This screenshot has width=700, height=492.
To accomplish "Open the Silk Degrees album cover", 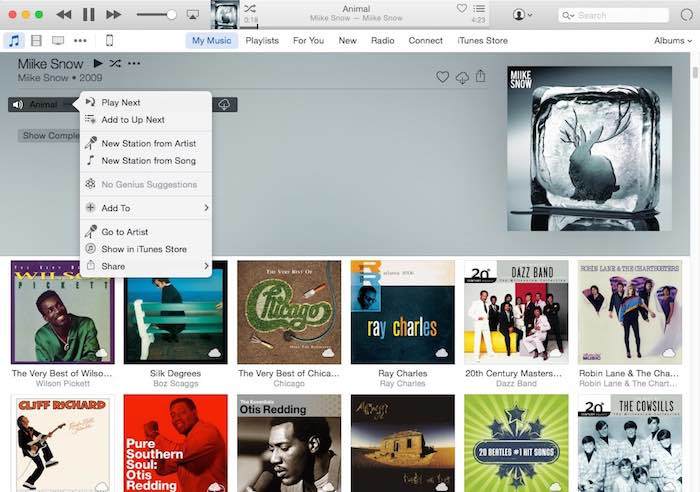I will 175,312.
